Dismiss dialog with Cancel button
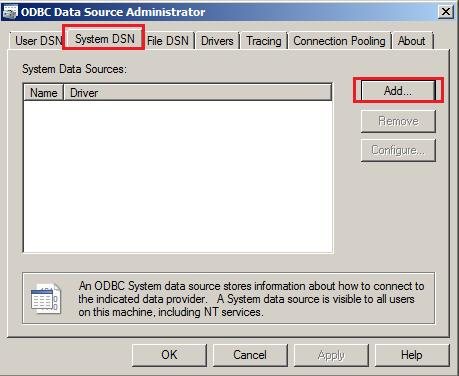 [x=250, y=355]
